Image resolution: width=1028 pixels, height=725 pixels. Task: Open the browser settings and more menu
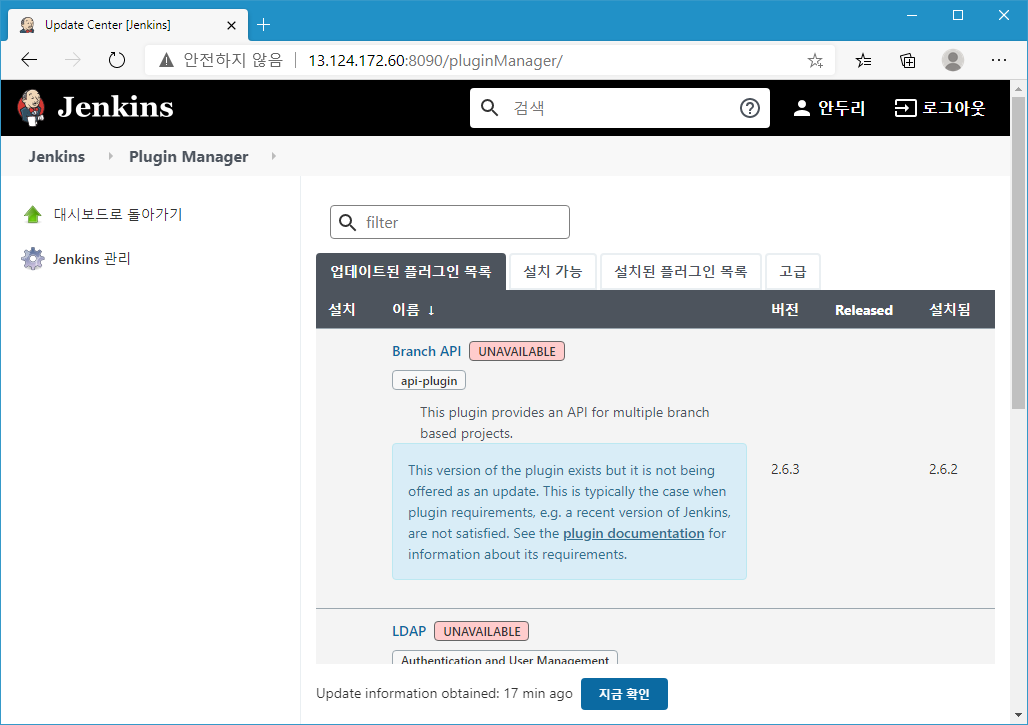point(998,60)
